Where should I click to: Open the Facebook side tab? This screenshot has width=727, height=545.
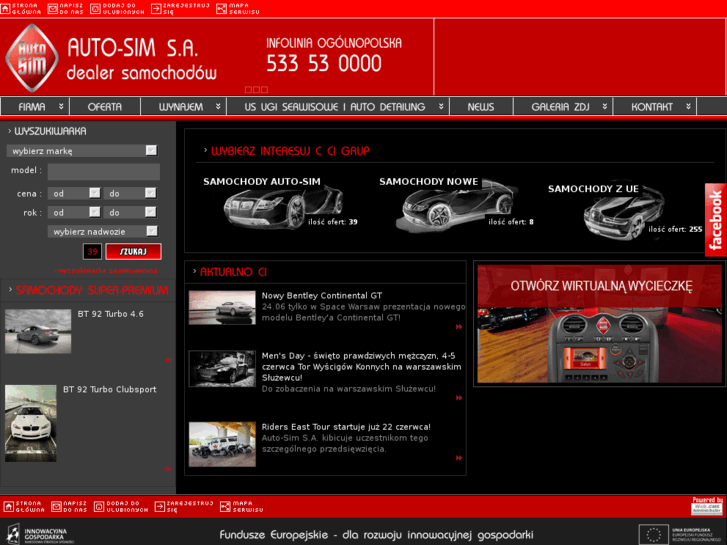[715, 220]
